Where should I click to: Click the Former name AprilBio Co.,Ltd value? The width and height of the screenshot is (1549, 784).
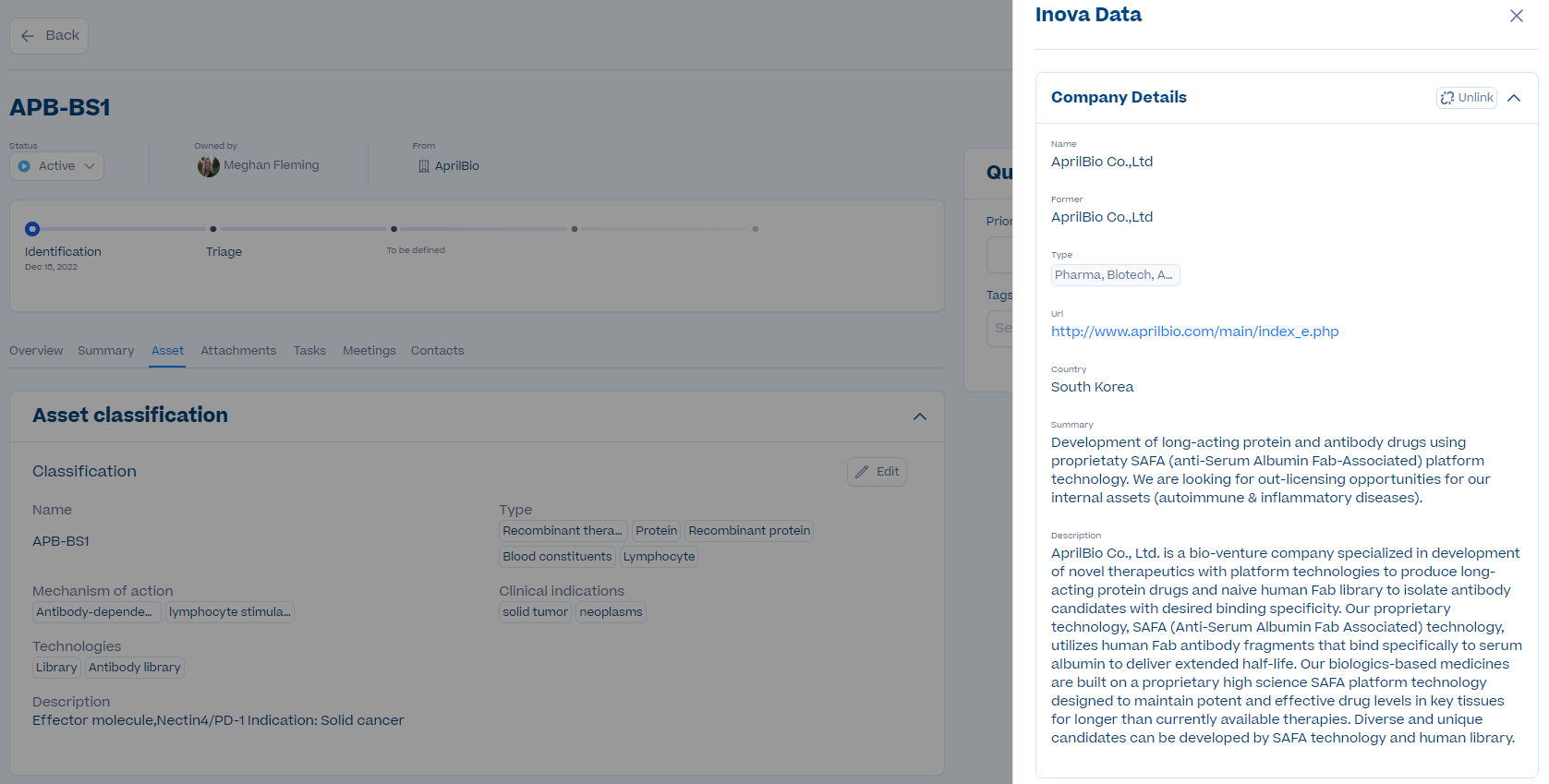click(x=1102, y=217)
